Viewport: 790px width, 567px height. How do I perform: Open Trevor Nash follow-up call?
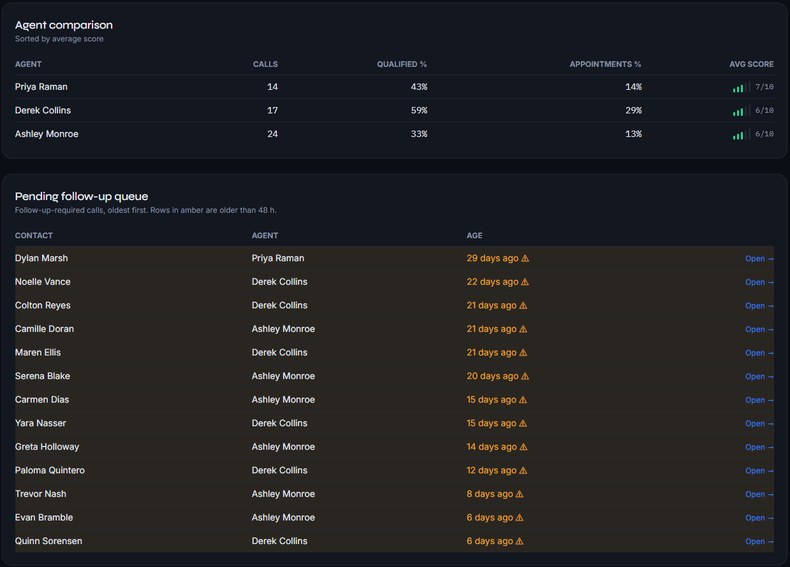pyautogui.click(x=759, y=494)
